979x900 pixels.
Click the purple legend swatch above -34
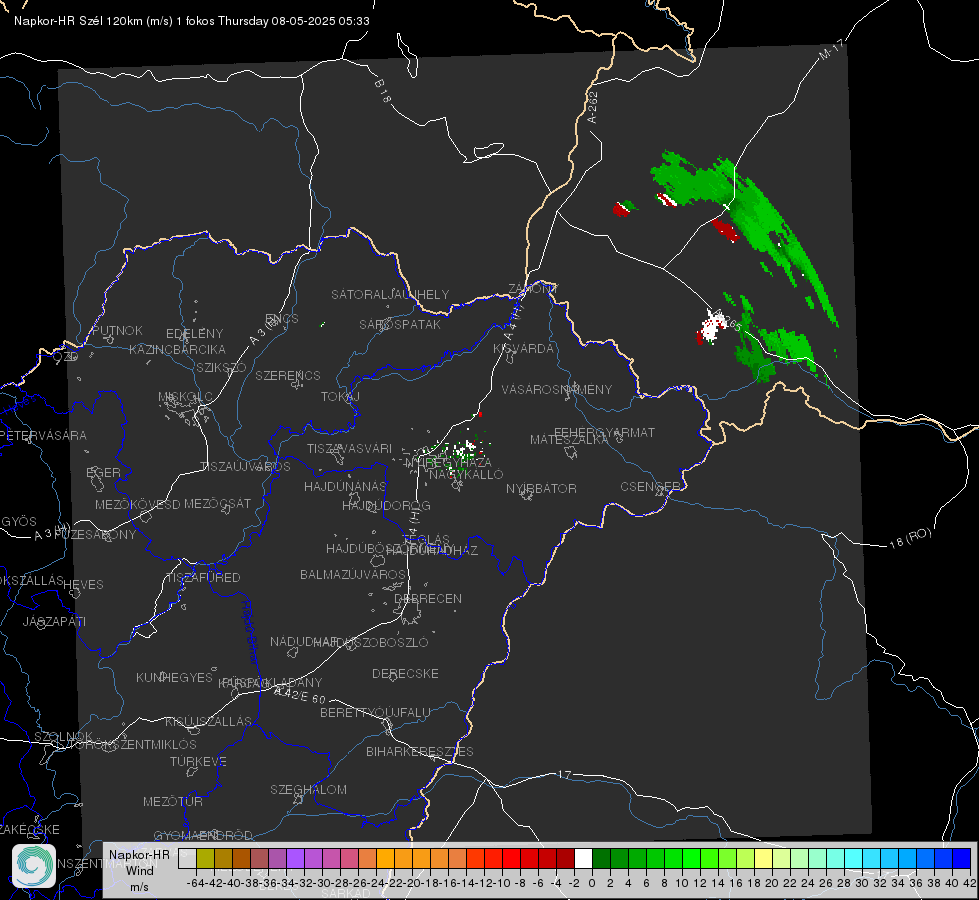[x=295, y=858]
